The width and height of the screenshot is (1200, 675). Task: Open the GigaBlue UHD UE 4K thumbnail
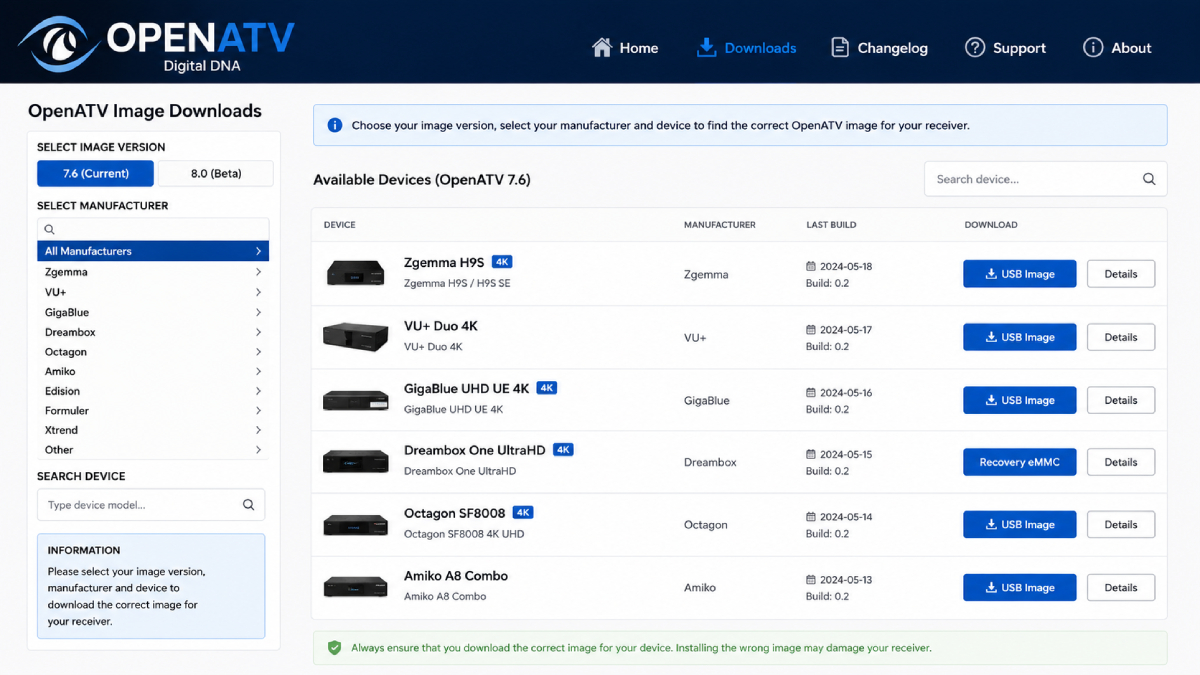[355, 400]
